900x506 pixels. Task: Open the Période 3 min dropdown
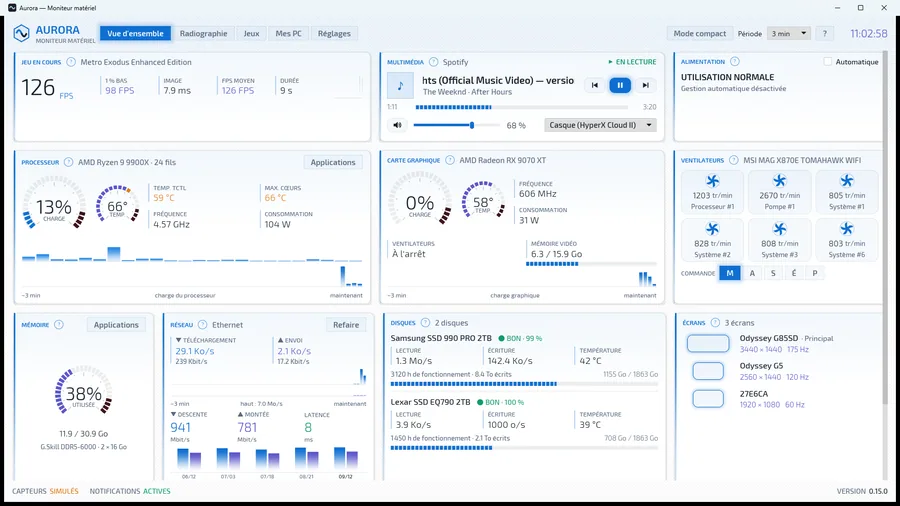point(789,33)
